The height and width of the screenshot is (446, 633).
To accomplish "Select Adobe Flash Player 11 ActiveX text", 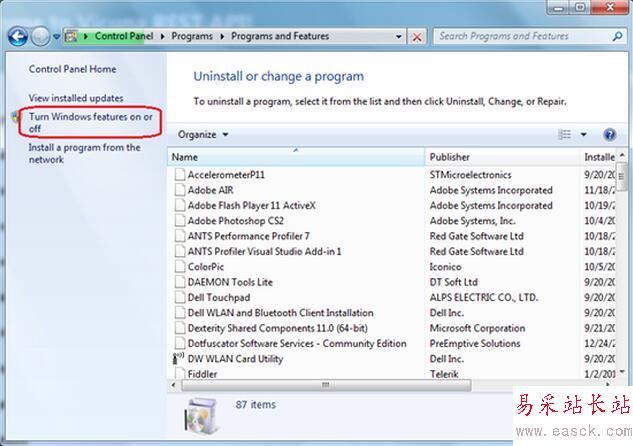I will 252,205.
